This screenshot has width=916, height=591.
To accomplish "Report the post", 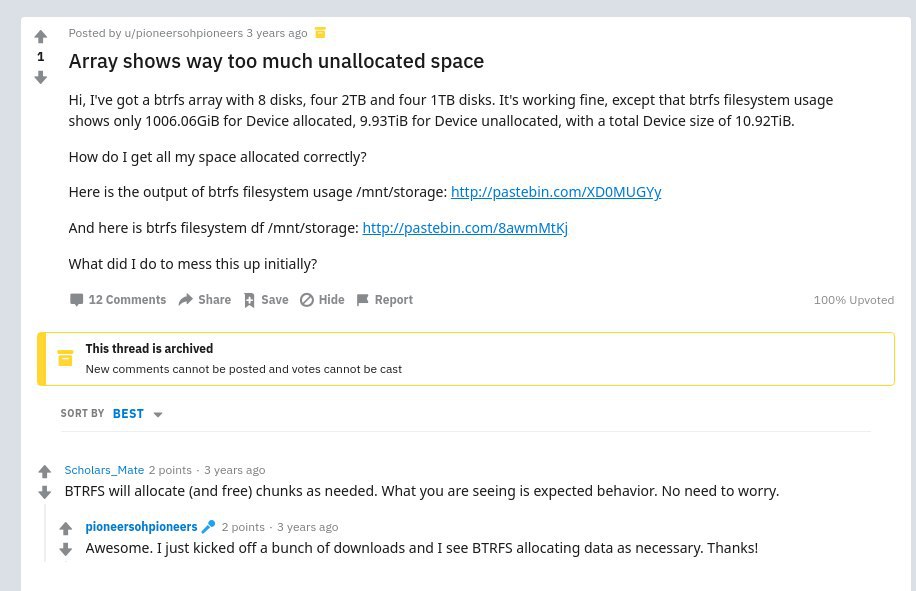I will pyautogui.click(x=384, y=300).
